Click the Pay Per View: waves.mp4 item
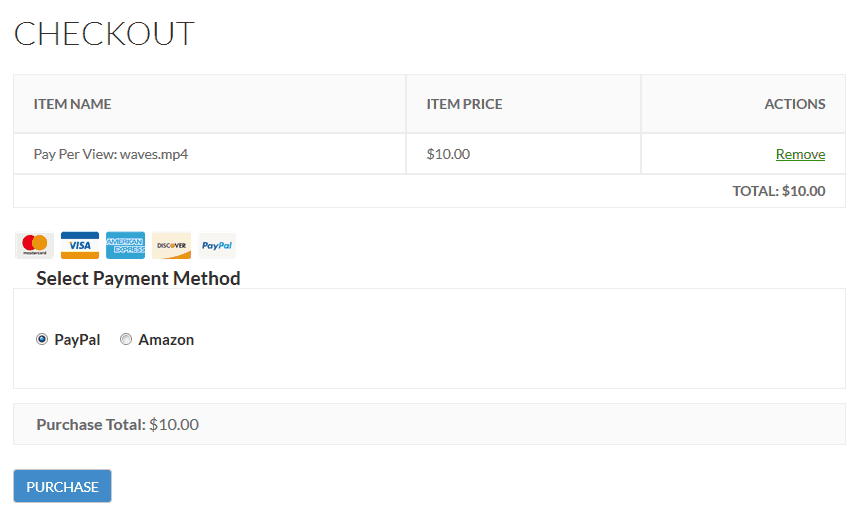Screen dimensions: 864x521 (x=111, y=154)
